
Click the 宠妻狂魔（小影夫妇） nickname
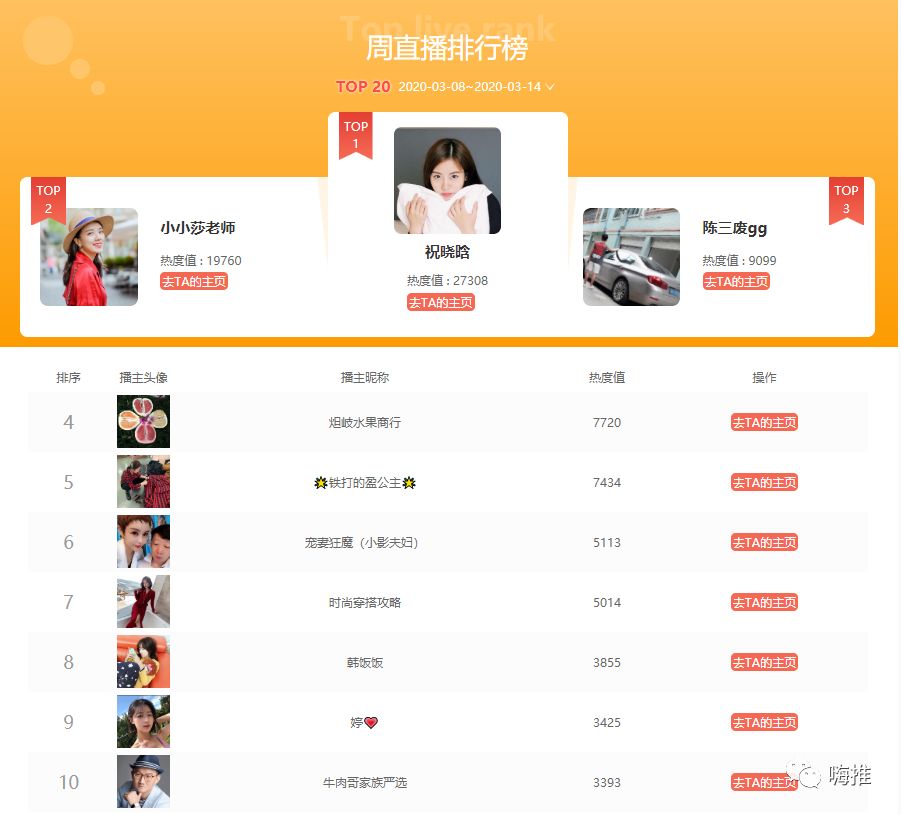point(364,543)
